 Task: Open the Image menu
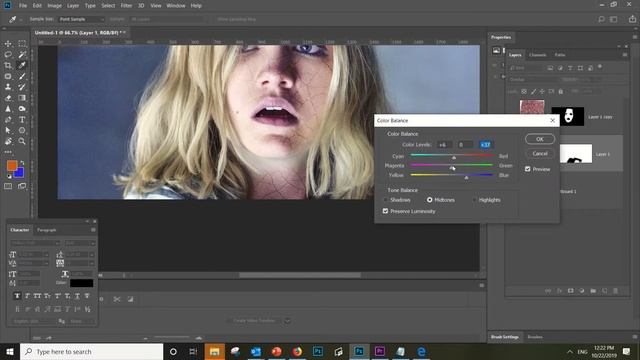pyautogui.click(x=54, y=6)
